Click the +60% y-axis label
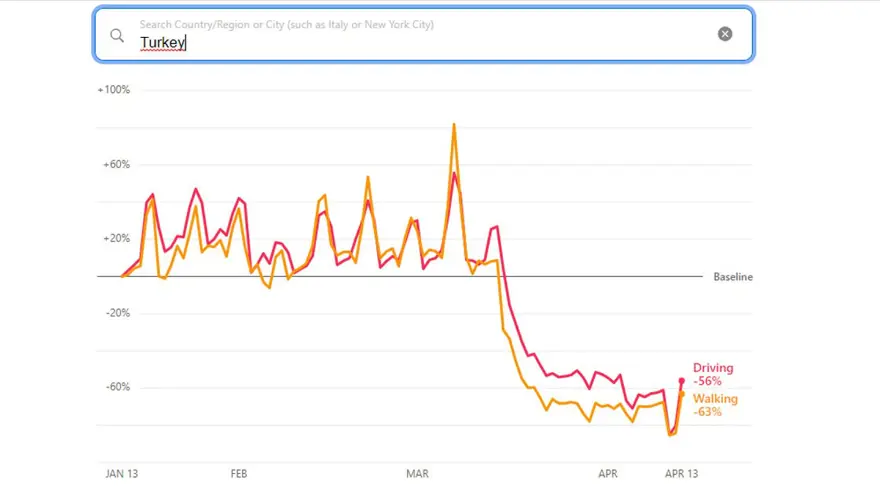Image resolution: width=880 pixels, height=487 pixels. point(115,165)
